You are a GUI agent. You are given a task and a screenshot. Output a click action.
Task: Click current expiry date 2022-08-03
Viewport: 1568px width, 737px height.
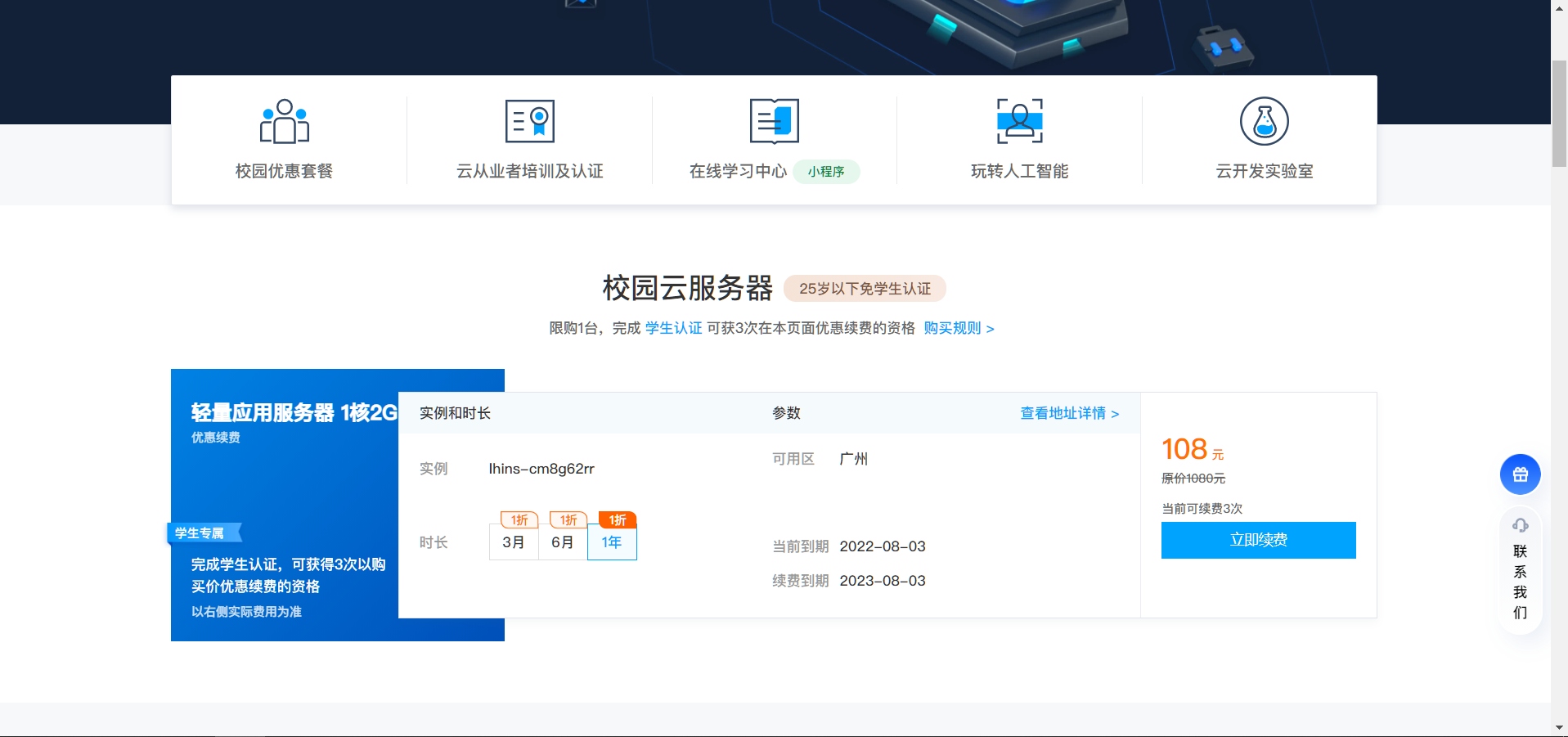pyautogui.click(x=883, y=546)
